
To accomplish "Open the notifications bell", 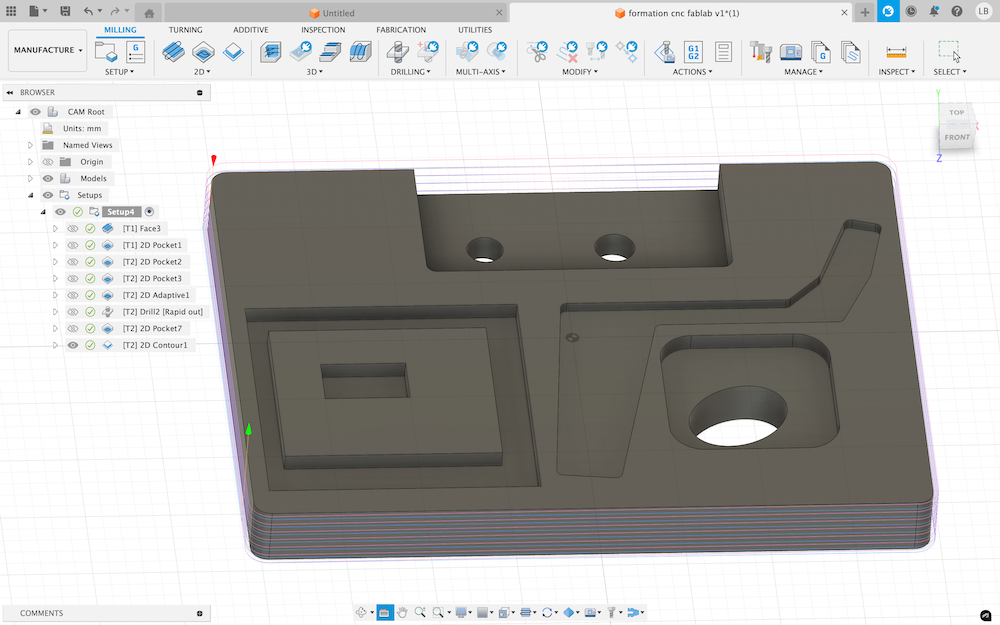I will [934, 11].
